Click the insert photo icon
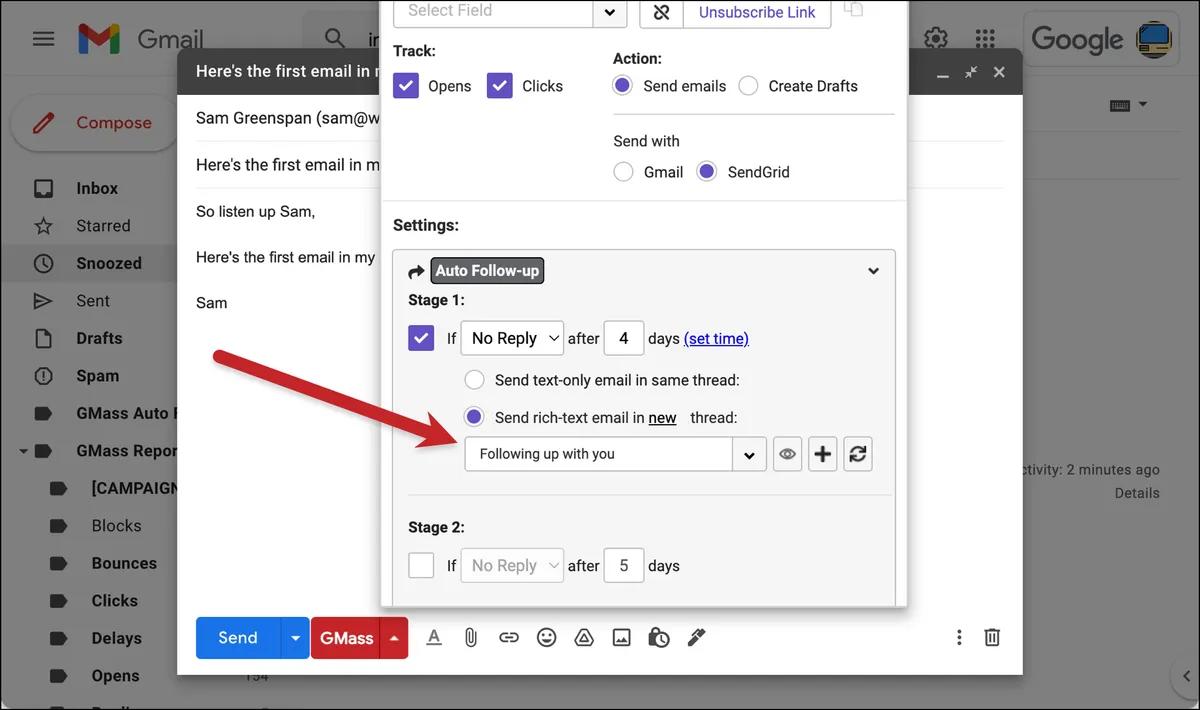The height and width of the screenshot is (710, 1200). [x=621, y=637]
